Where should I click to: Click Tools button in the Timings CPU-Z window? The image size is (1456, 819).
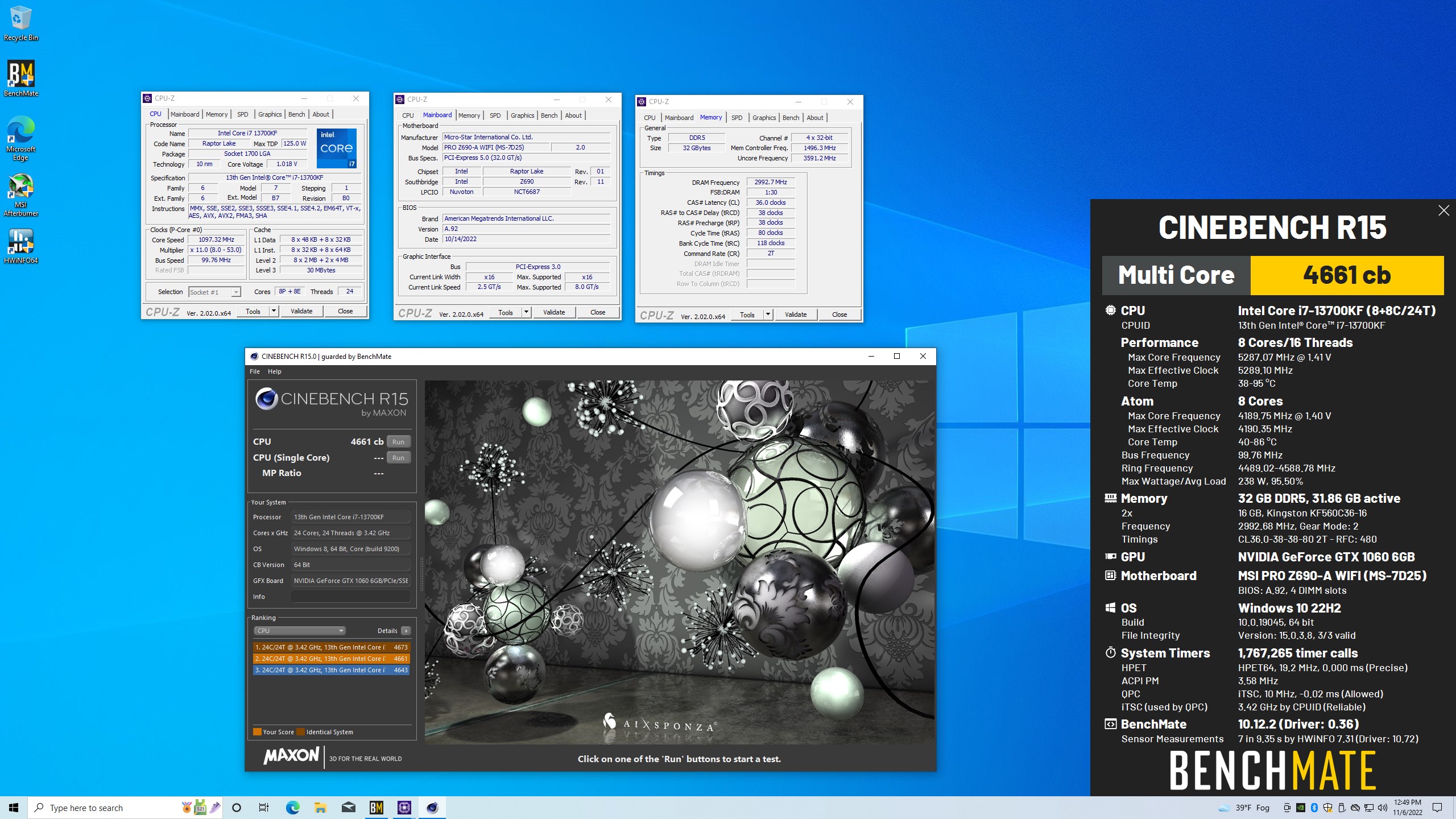[747, 315]
